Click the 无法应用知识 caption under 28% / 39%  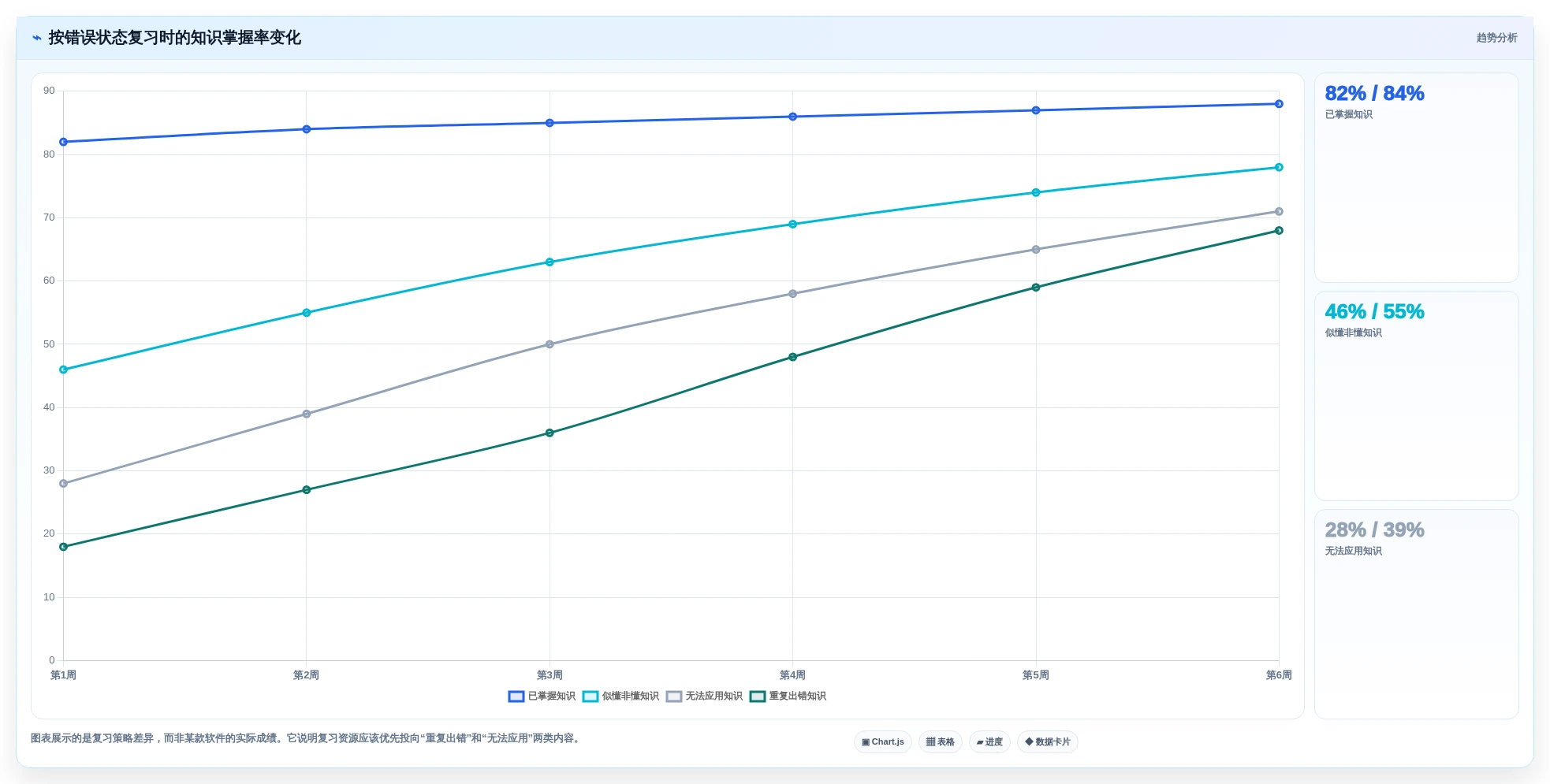tap(1353, 552)
